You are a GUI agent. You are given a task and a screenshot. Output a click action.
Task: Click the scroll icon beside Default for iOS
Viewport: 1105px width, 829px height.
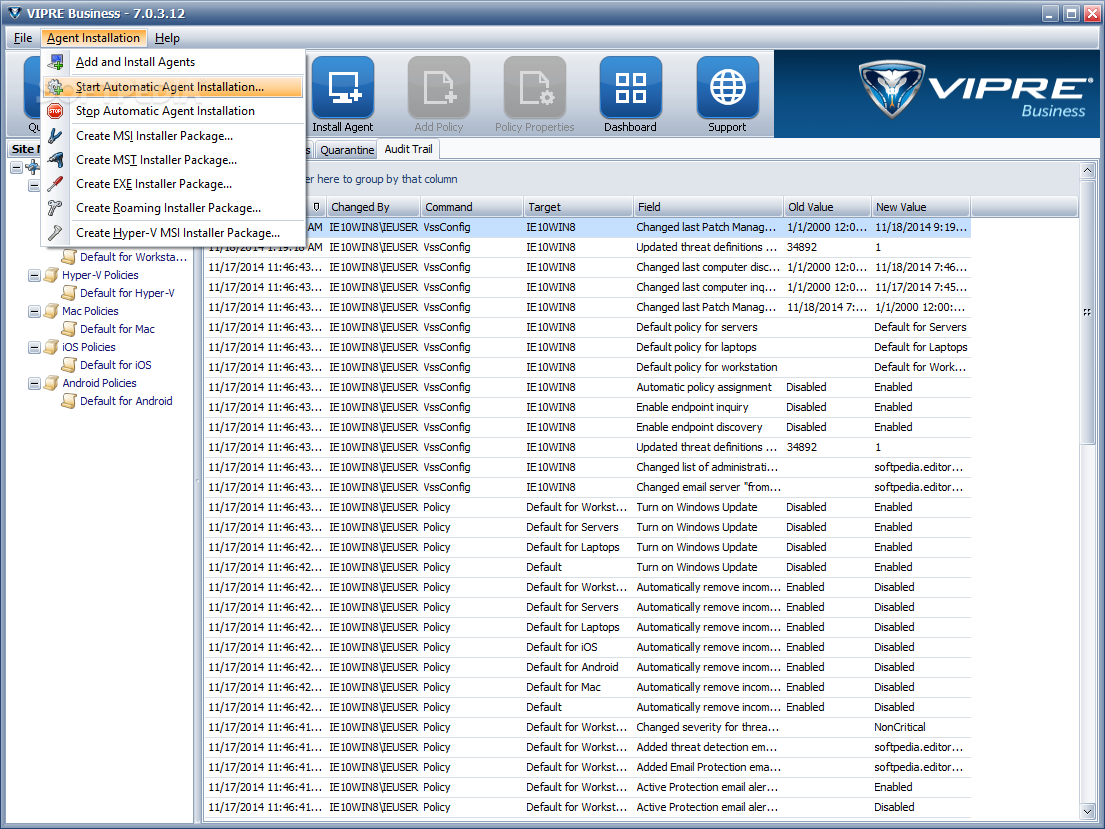69,364
